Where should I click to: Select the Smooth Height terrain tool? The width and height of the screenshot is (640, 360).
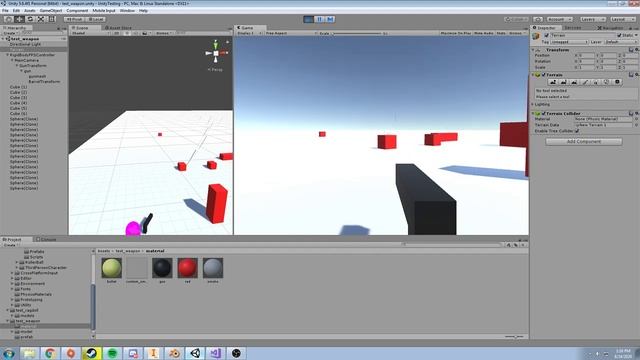click(x=574, y=82)
